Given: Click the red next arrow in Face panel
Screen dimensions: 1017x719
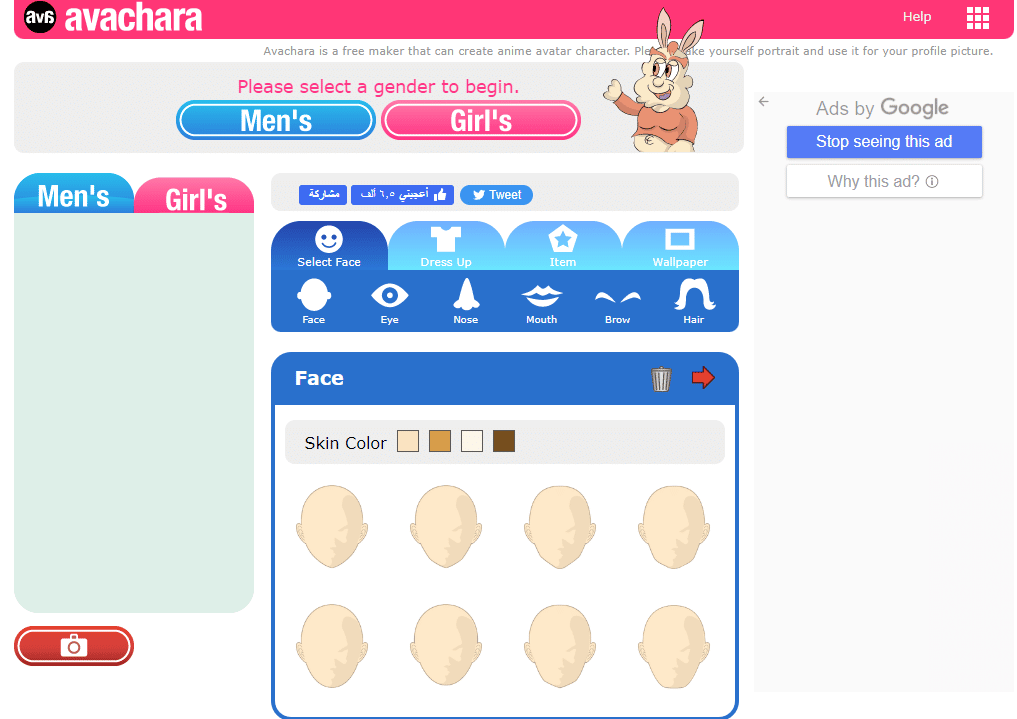Looking at the screenshot, I should coord(703,377).
